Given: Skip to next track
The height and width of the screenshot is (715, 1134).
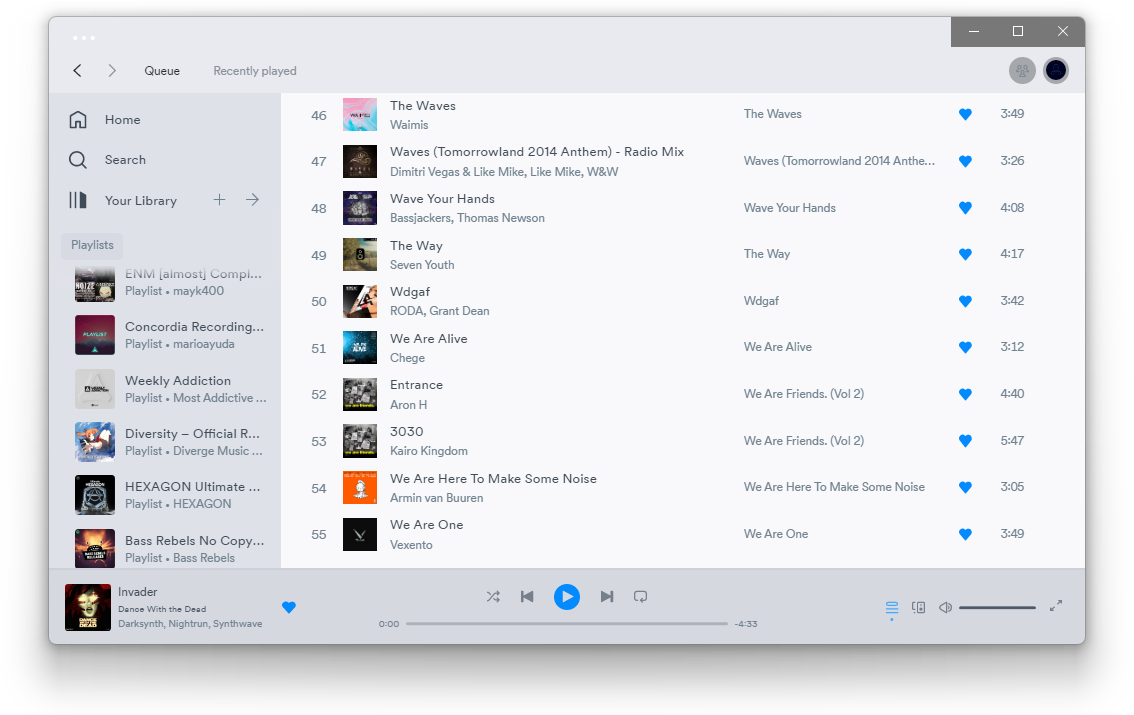Looking at the screenshot, I should [607, 596].
